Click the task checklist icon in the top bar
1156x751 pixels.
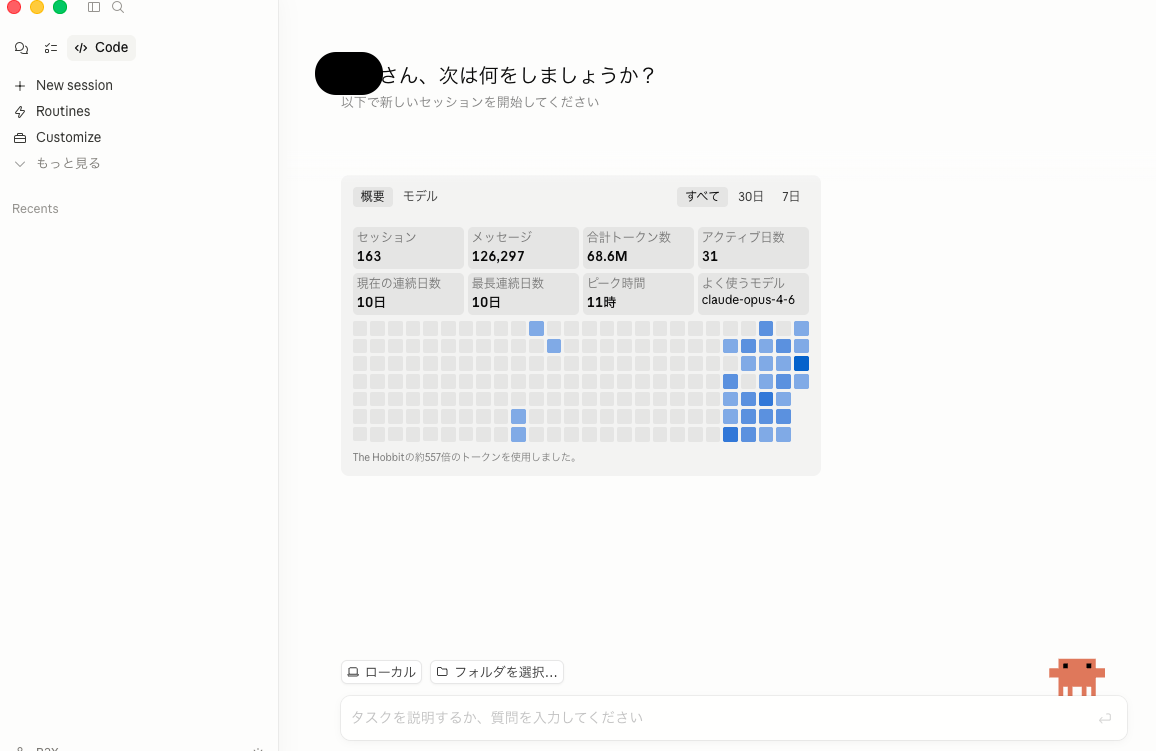coord(51,47)
